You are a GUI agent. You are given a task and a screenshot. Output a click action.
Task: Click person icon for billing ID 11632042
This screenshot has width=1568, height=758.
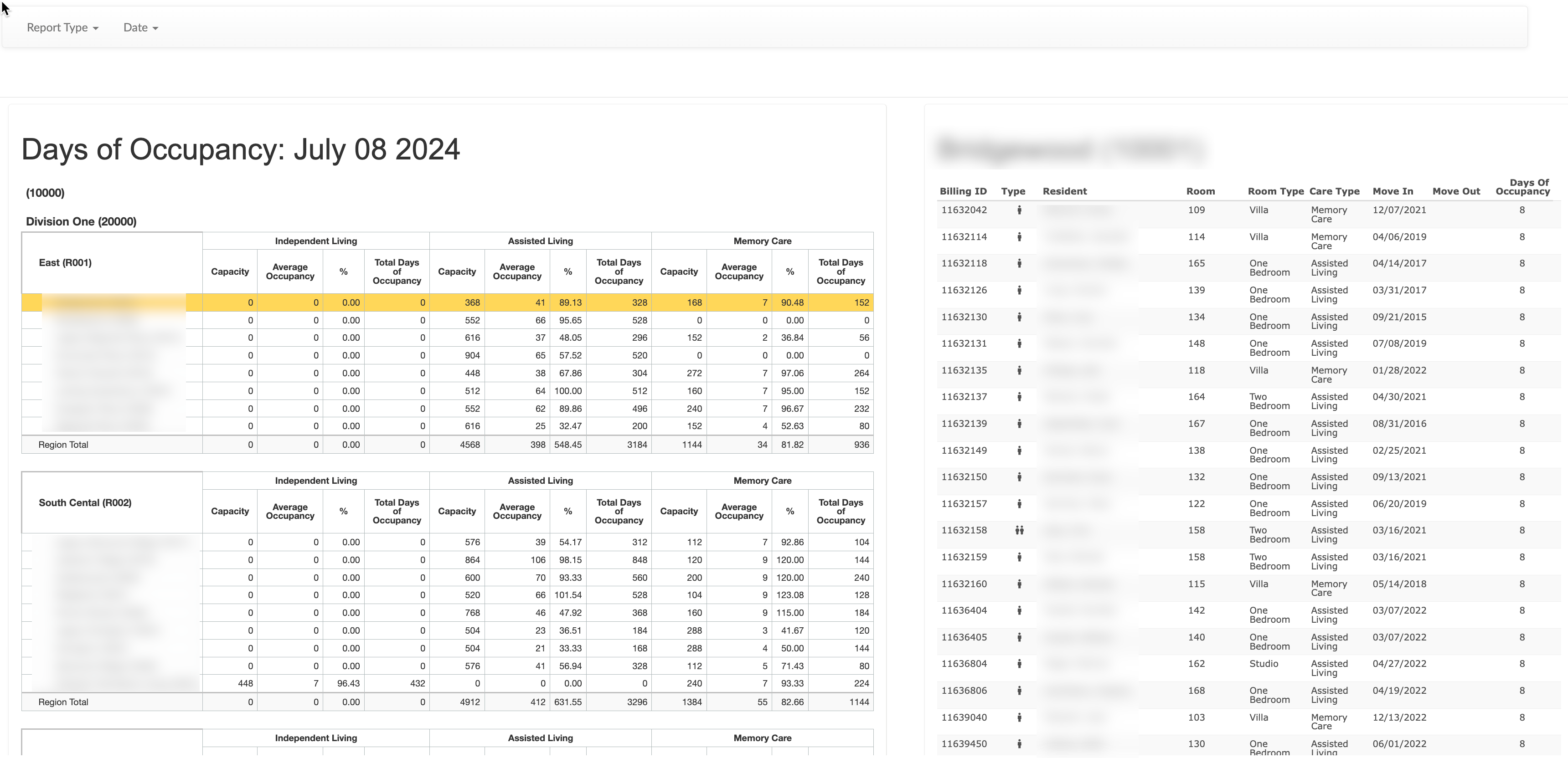point(1019,210)
